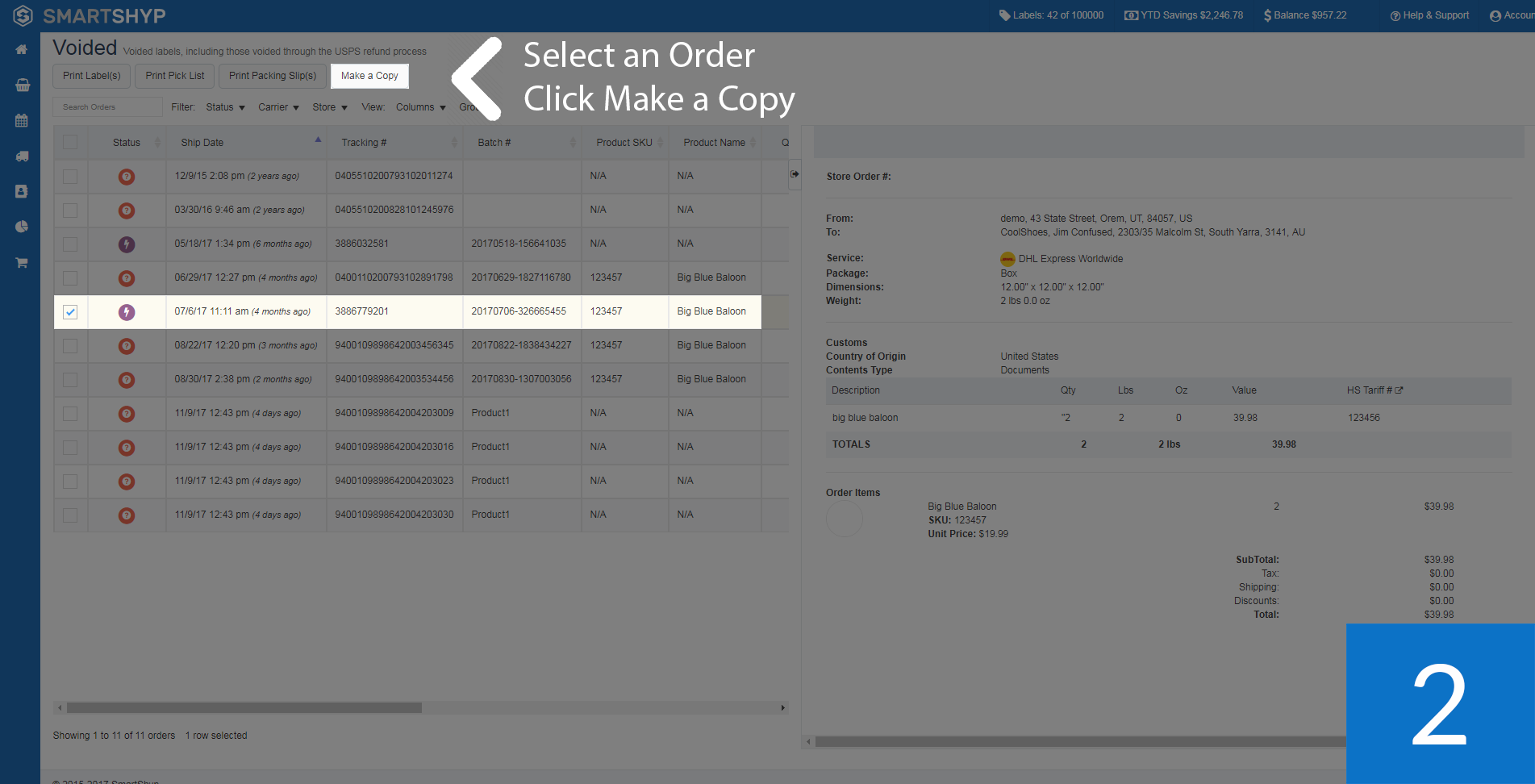Collapse the order detail panel with the arrow icon
The image size is (1535, 784).
tap(795, 174)
